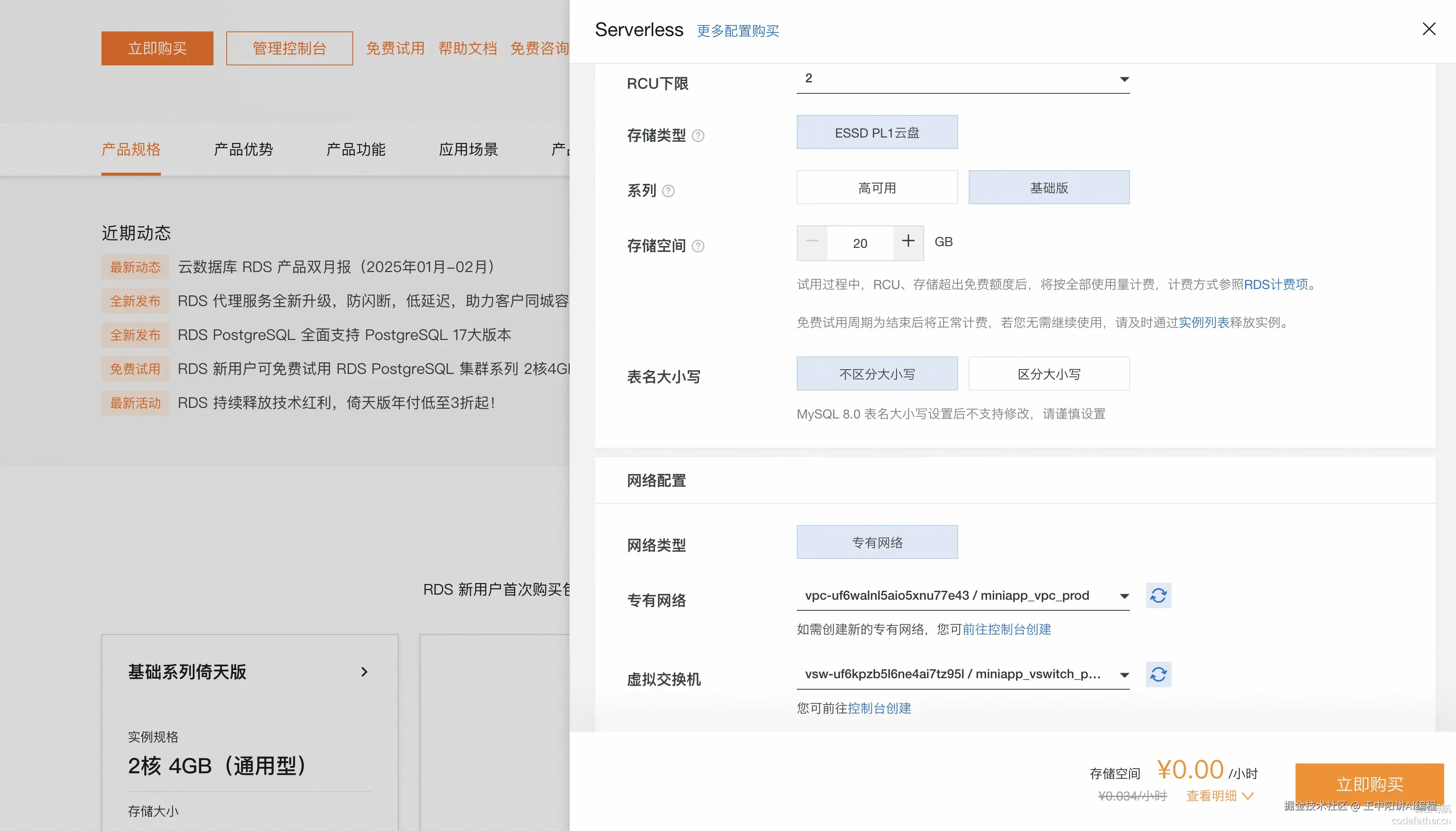This screenshot has height=831, width=1456.
Task: Click help icon beside 系列
Action: 668,191
